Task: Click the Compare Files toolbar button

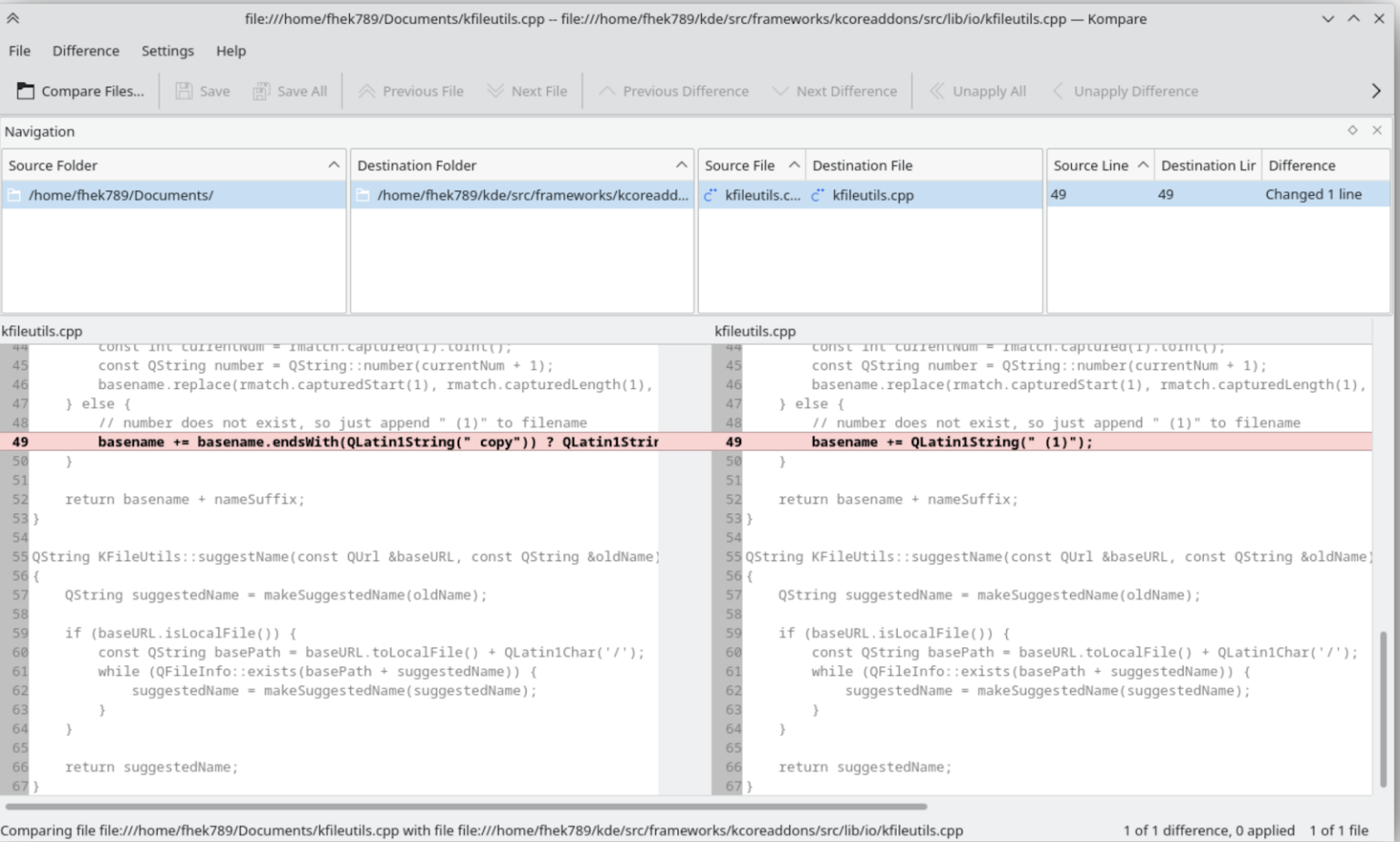Action: click(80, 91)
